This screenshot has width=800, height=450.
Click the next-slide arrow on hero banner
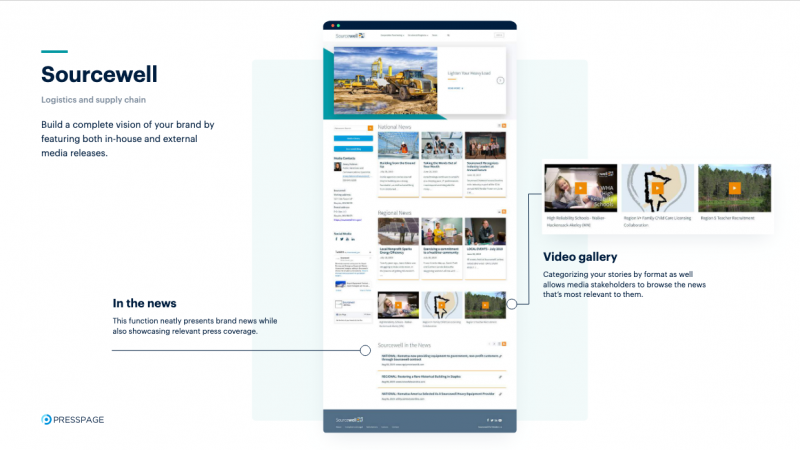[501, 80]
